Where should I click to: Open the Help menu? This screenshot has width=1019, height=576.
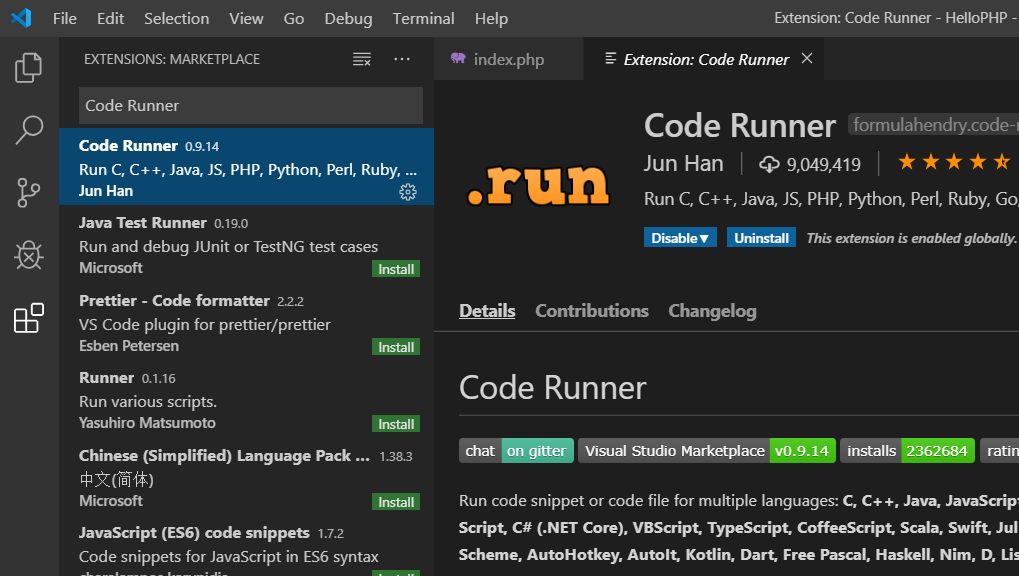coord(491,18)
